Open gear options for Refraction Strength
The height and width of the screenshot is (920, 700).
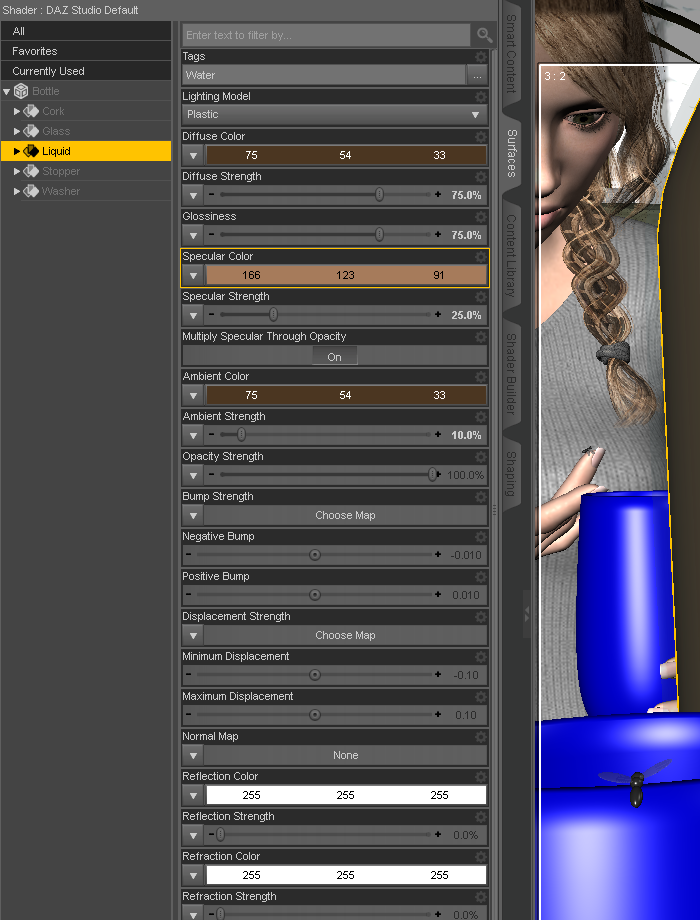pyautogui.click(x=481, y=896)
